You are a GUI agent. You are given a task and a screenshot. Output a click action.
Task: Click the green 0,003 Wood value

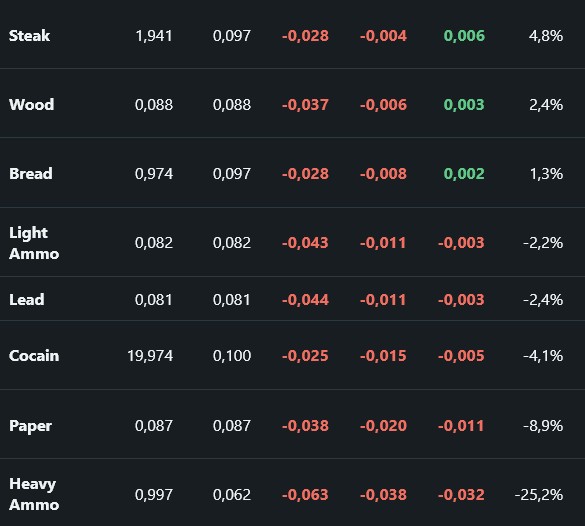point(464,104)
